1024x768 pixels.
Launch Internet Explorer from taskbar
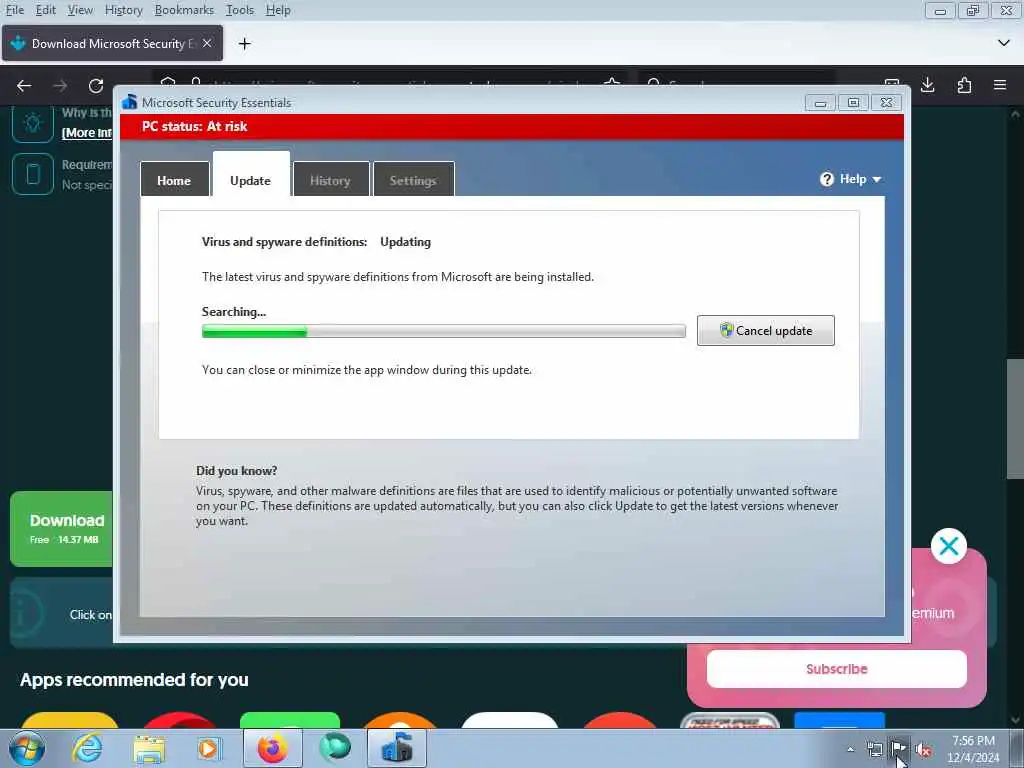coord(87,748)
